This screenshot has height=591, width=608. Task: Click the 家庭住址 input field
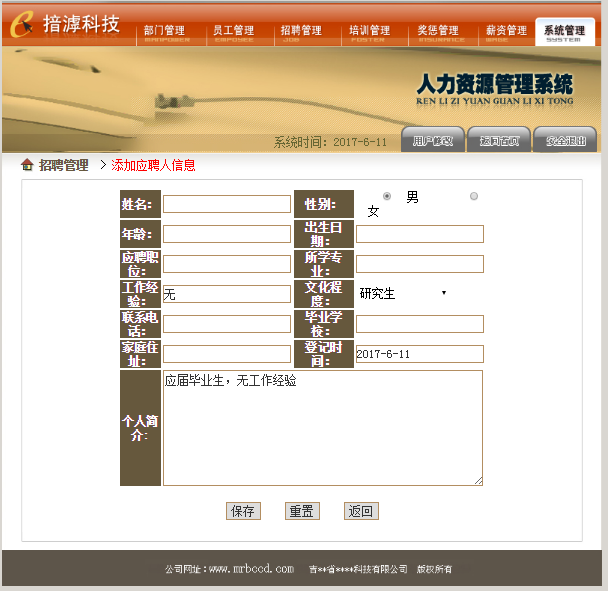pyautogui.click(x=227, y=354)
